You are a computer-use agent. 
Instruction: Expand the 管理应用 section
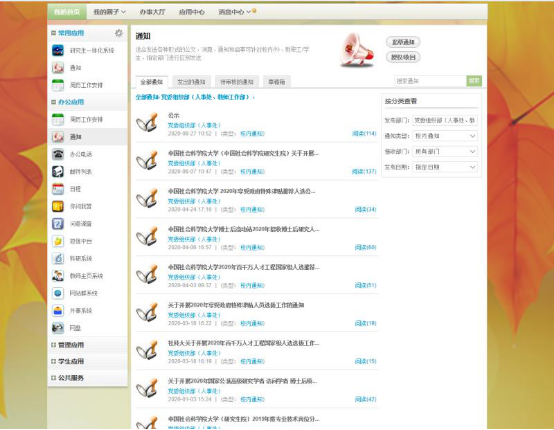pyautogui.click(x=53, y=345)
